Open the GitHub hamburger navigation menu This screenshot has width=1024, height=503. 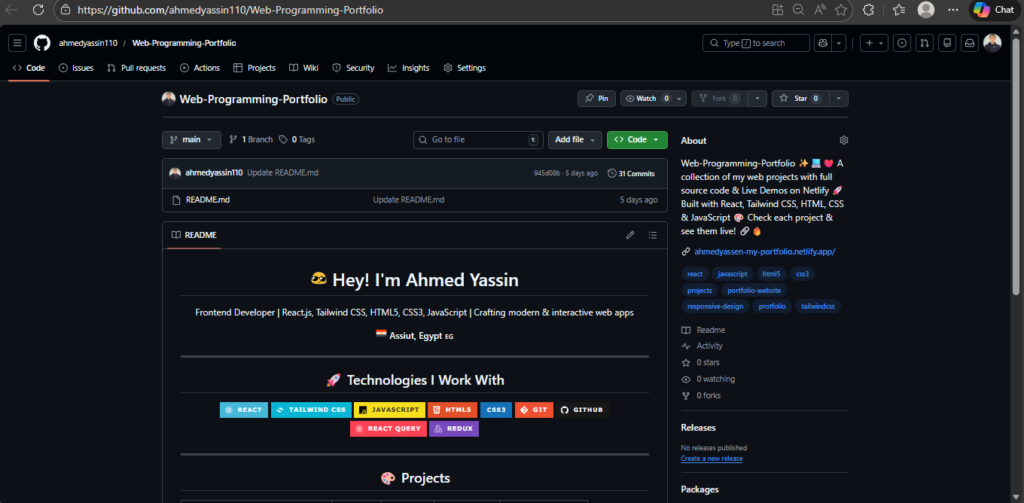click(17, 43)
